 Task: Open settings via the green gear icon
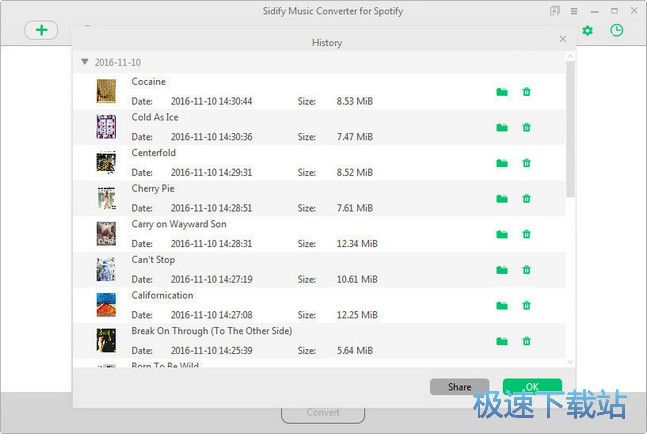[588, 30]
